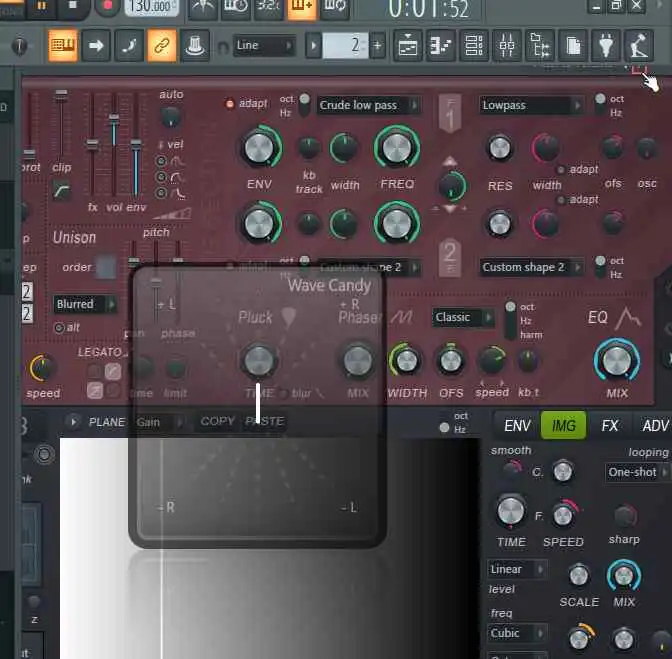Click the 0:01:52 time display

[x=428, y=9]
